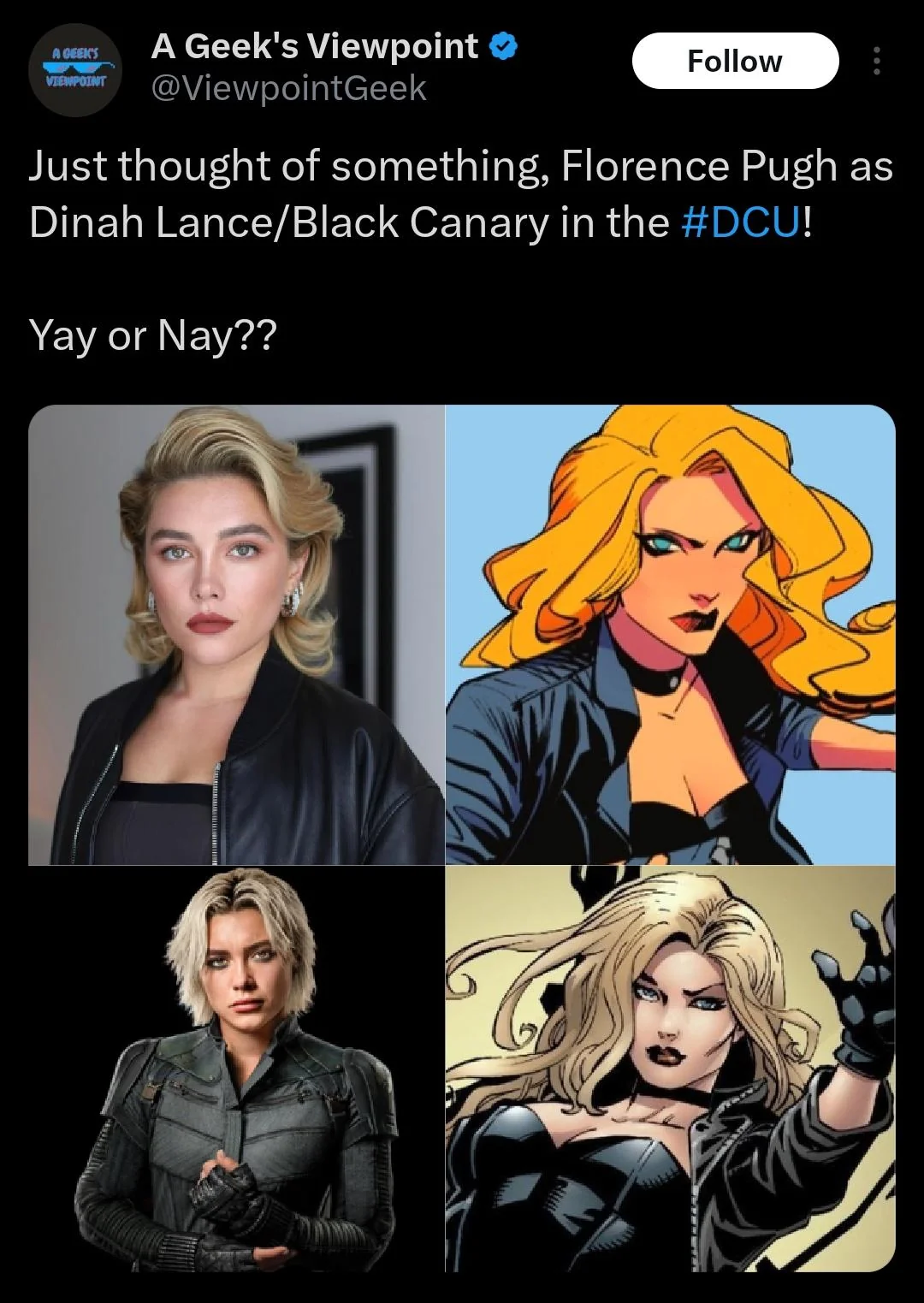This screenshot has height=1303, width=924.
Task: Tap the "Just thought of something" text line
Action: point(287,166)
